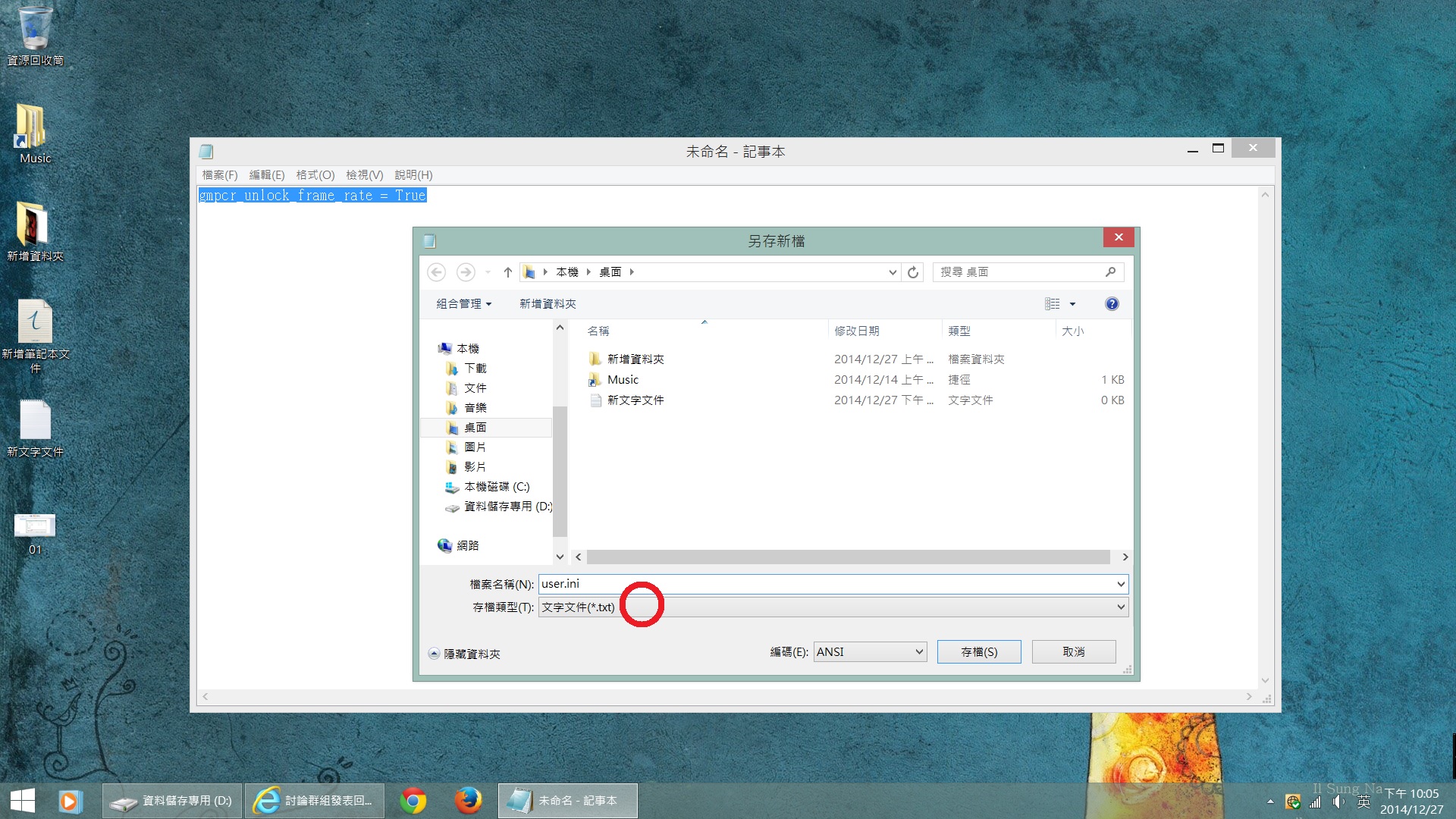The width and height of the screenshot is (1456, 819).
Task: Open 組合管理 organize menu
Action: tap(464, 304)
